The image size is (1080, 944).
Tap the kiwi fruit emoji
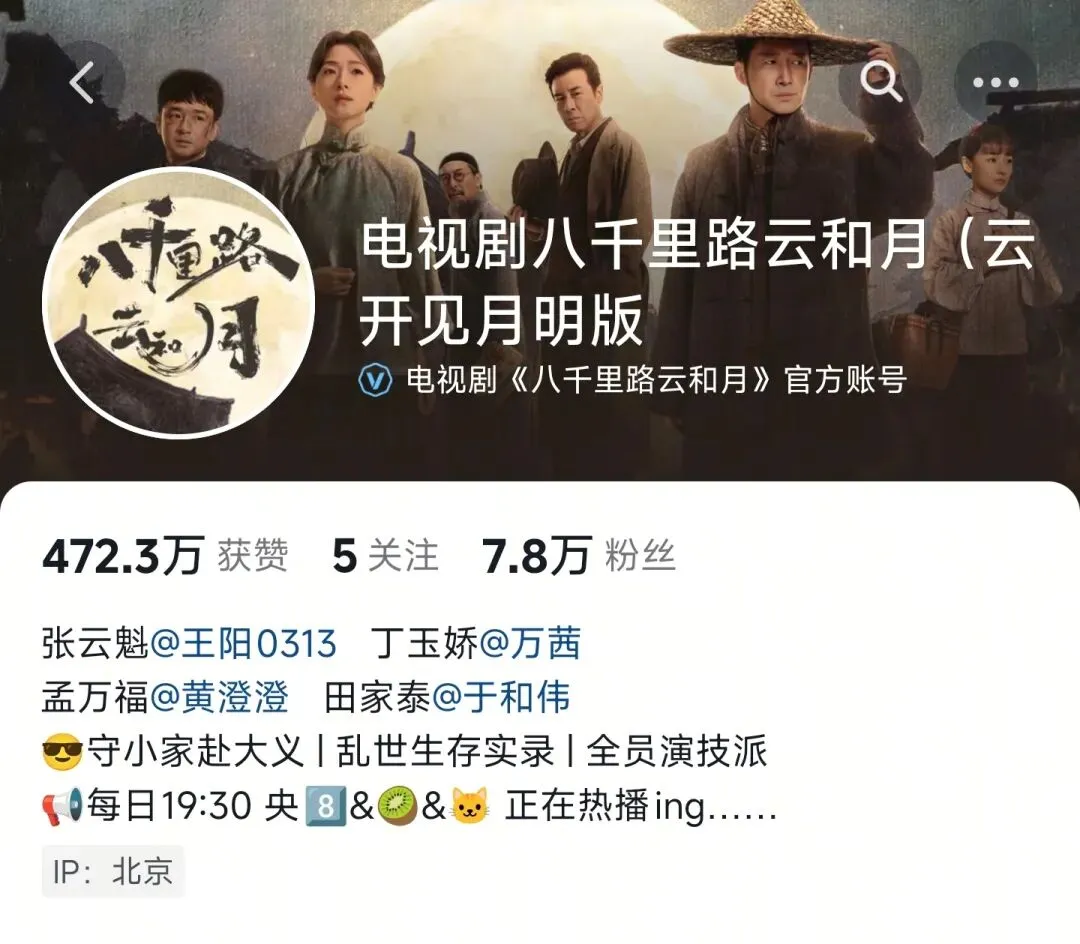398,806
